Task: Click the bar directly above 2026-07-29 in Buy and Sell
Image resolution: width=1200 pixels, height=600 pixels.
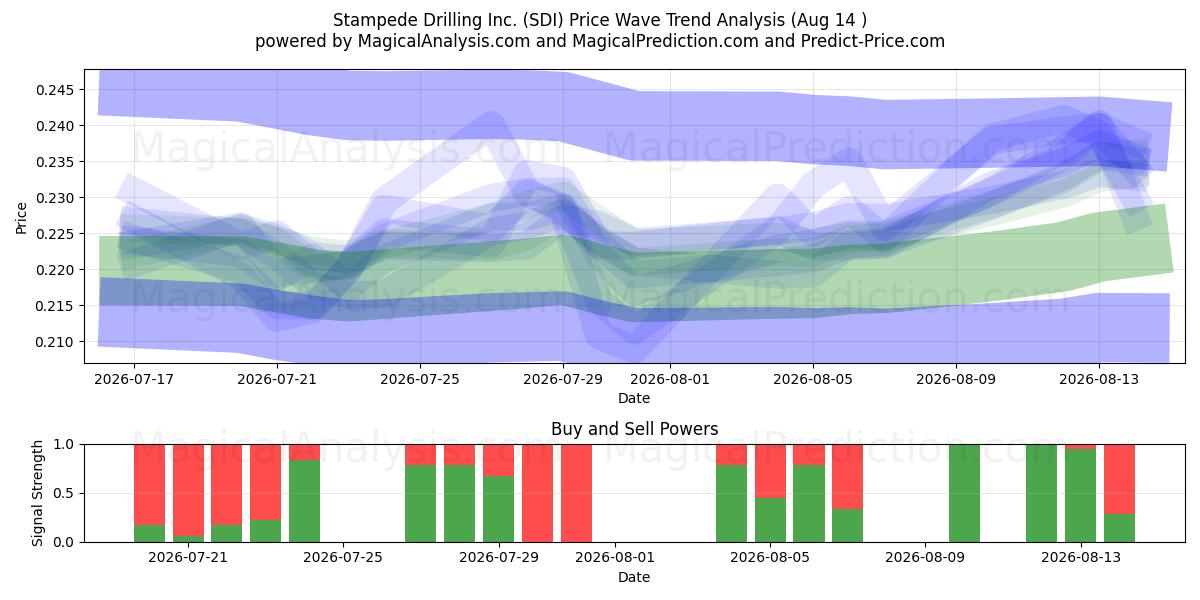Action: [x=498, y=493]
